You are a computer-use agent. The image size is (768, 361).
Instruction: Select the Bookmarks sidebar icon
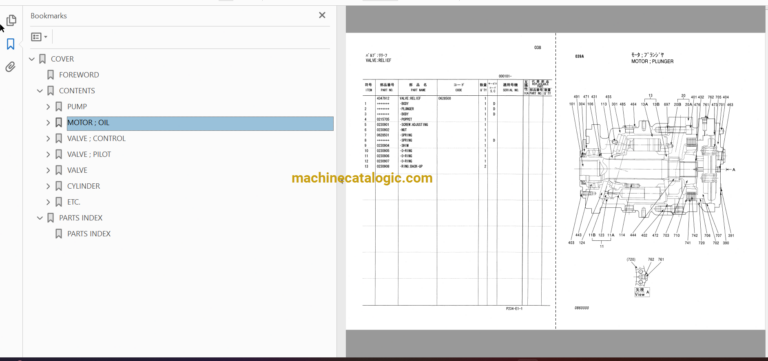tap(11, 44)
